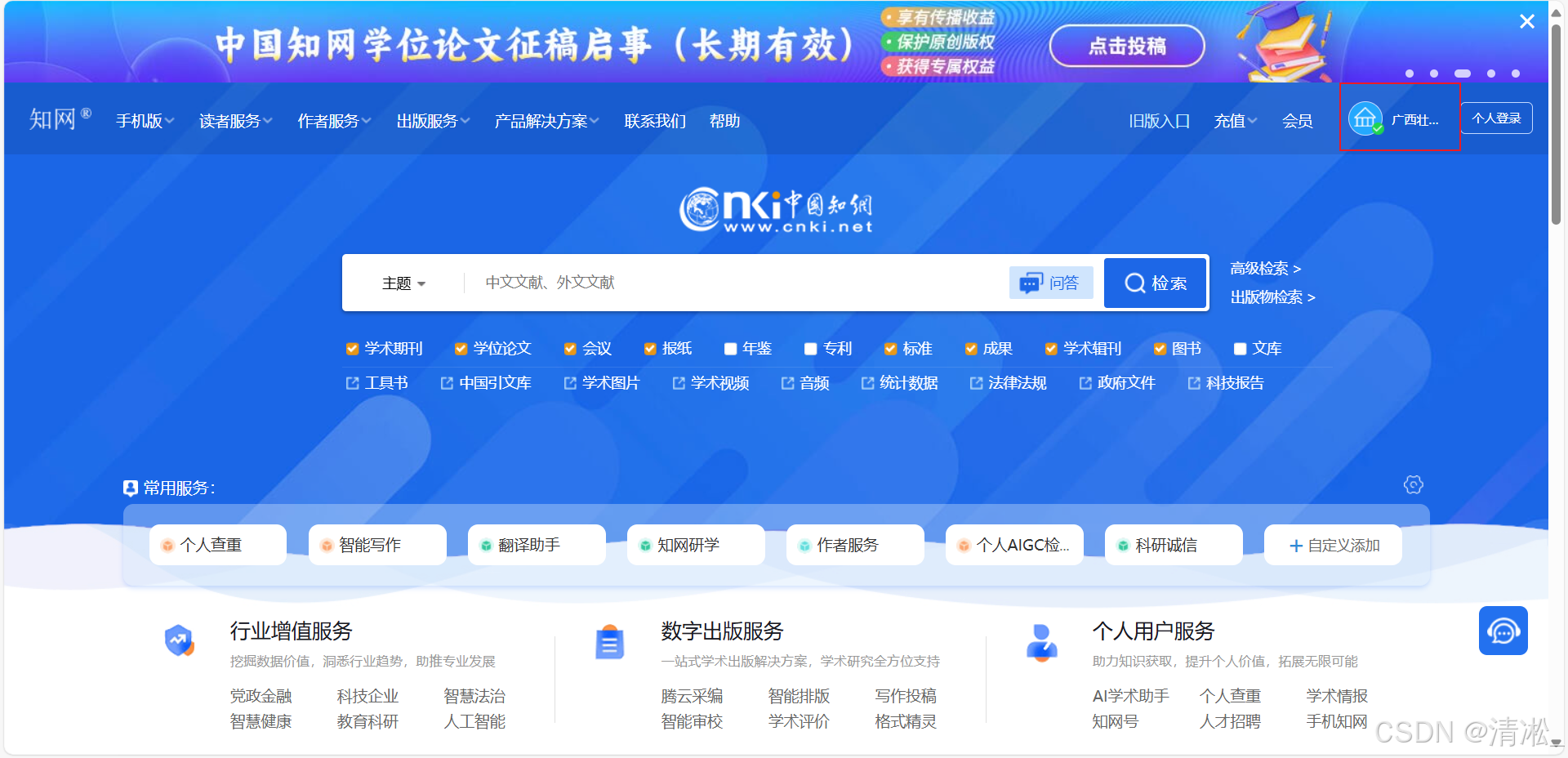Open the 主题 search field selector

point(403,283)
